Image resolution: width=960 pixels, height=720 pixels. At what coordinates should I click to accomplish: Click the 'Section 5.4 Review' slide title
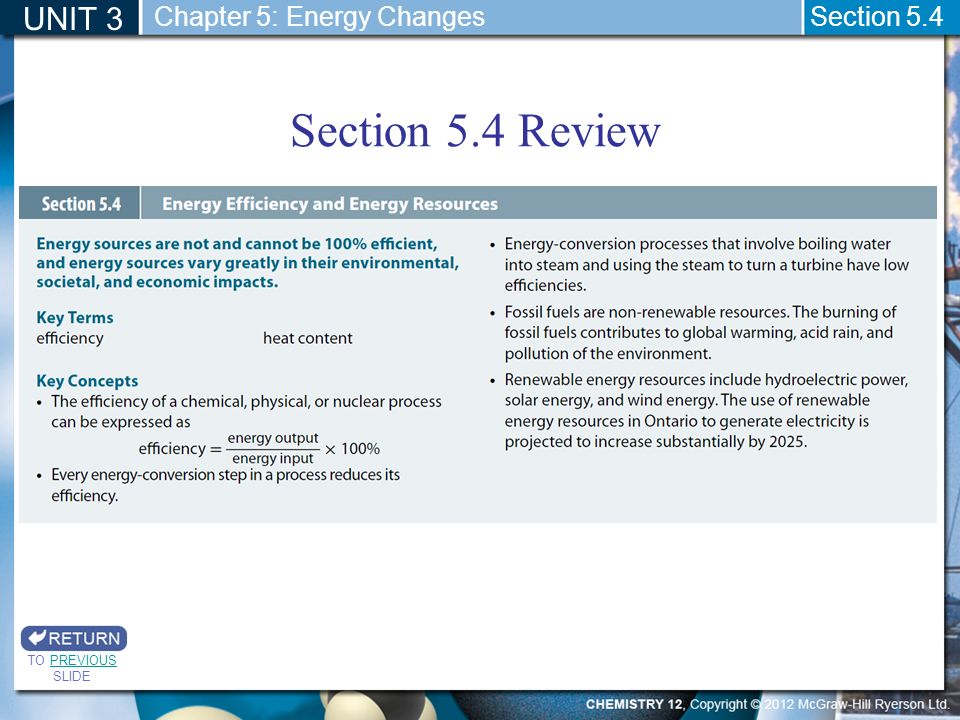475,130
